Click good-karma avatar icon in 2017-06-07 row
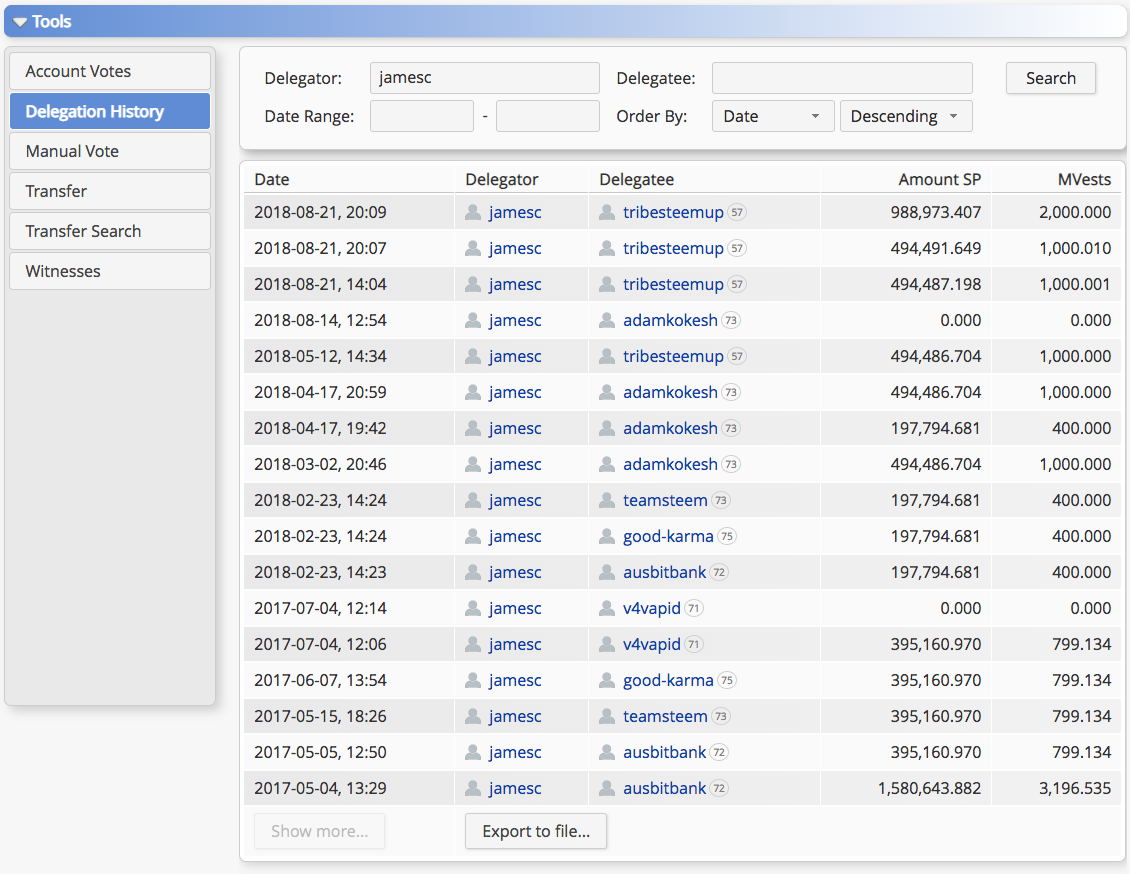1130x874 pixels. [x=607, y=680]
